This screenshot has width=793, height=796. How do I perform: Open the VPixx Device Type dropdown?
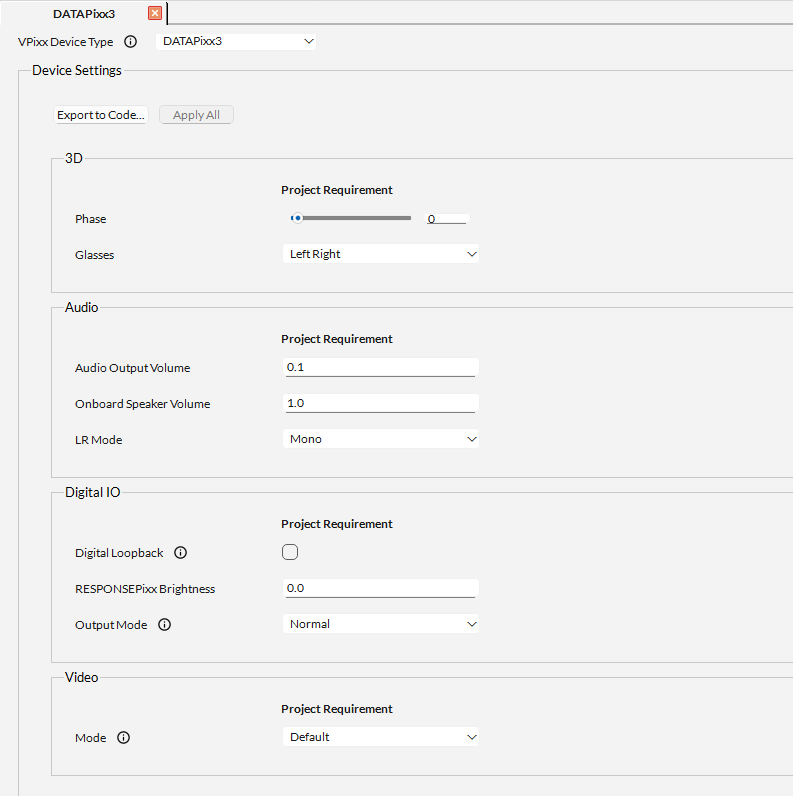[x=236, y=41]
